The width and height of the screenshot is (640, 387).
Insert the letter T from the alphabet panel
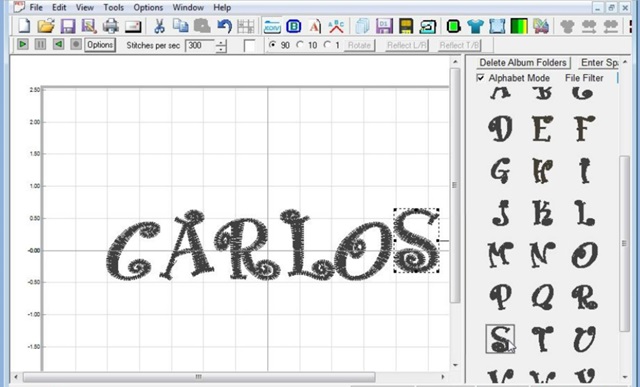[x=542, y=339]
